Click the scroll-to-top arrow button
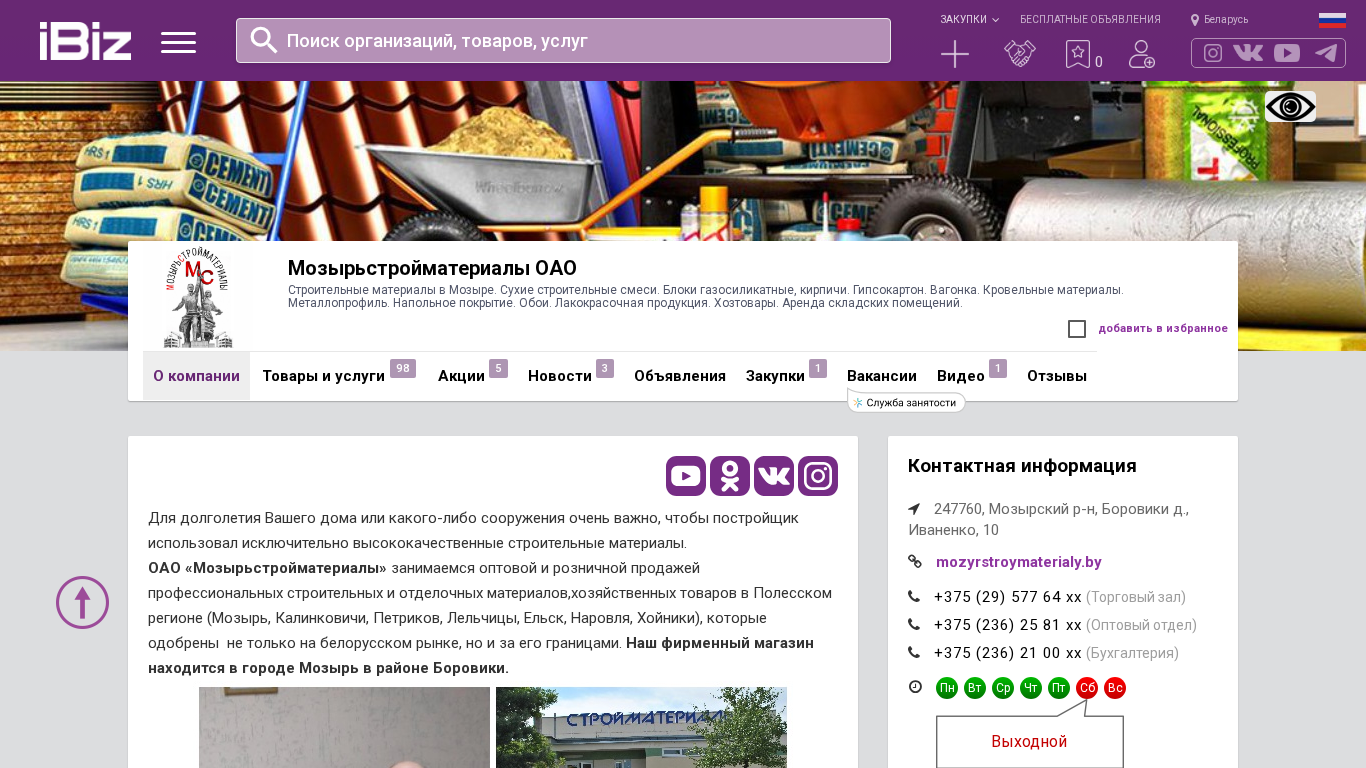This screenshot has width=1366, height=768. point(82,602)
